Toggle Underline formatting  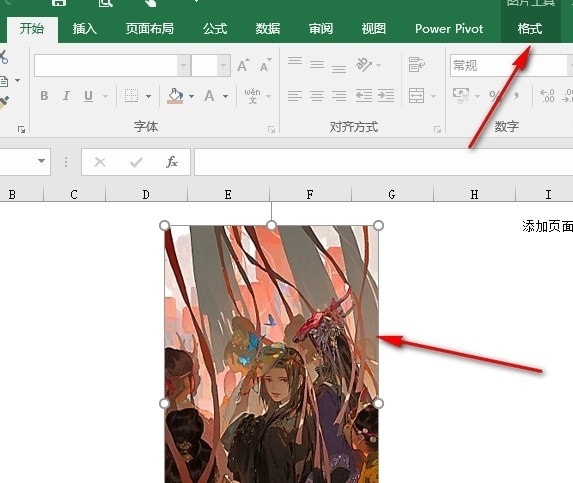pos(88,96)
